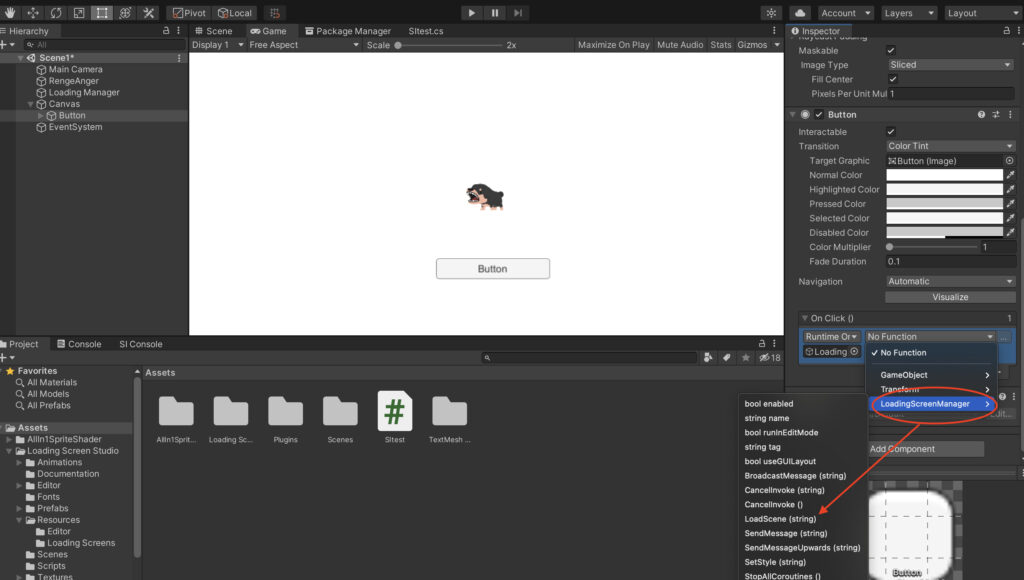Toggle Local handle rotation
The image size is (1024, 580).
click(x=234, y=12)
